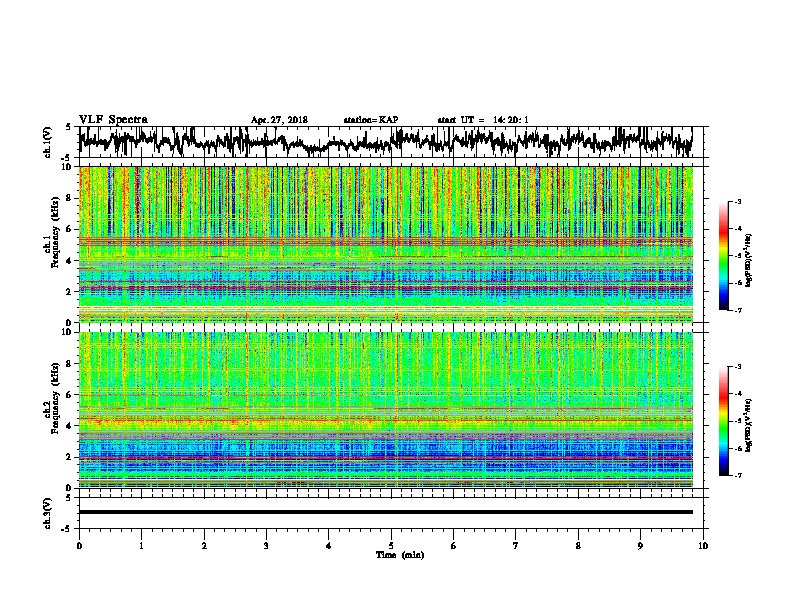Click inside the ch.2 spectrogram panel

point(386,410)
